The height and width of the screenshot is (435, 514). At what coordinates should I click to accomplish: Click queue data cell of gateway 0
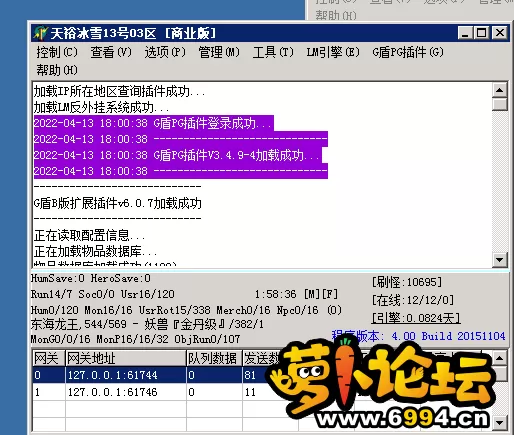[x=214, y=375]
